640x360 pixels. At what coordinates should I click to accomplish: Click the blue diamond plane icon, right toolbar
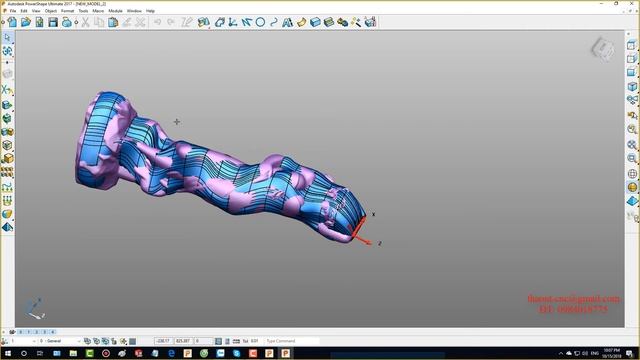[x=632, y=201]
